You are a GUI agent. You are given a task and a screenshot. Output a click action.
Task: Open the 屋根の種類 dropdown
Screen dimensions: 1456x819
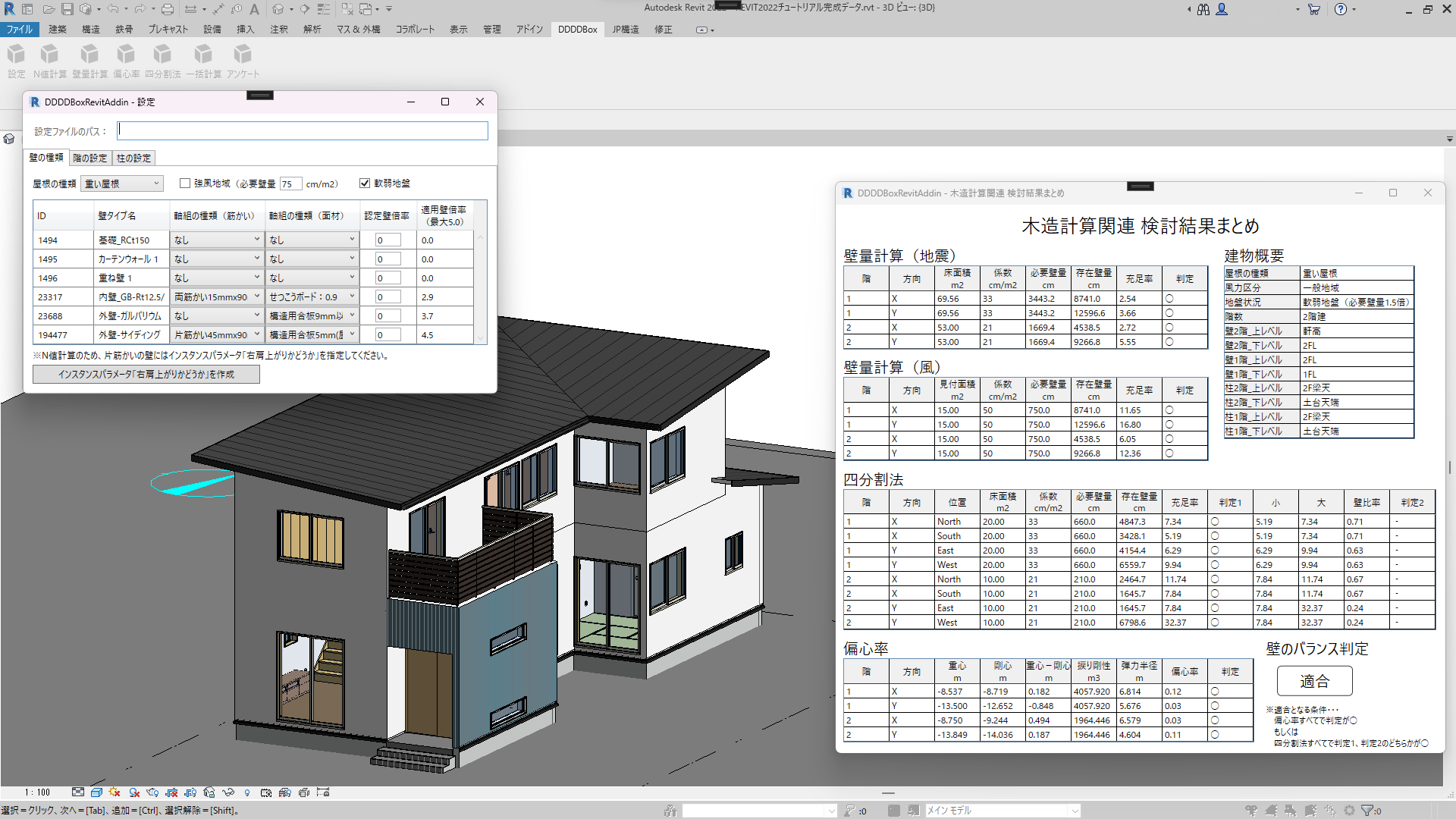(122, 184)
